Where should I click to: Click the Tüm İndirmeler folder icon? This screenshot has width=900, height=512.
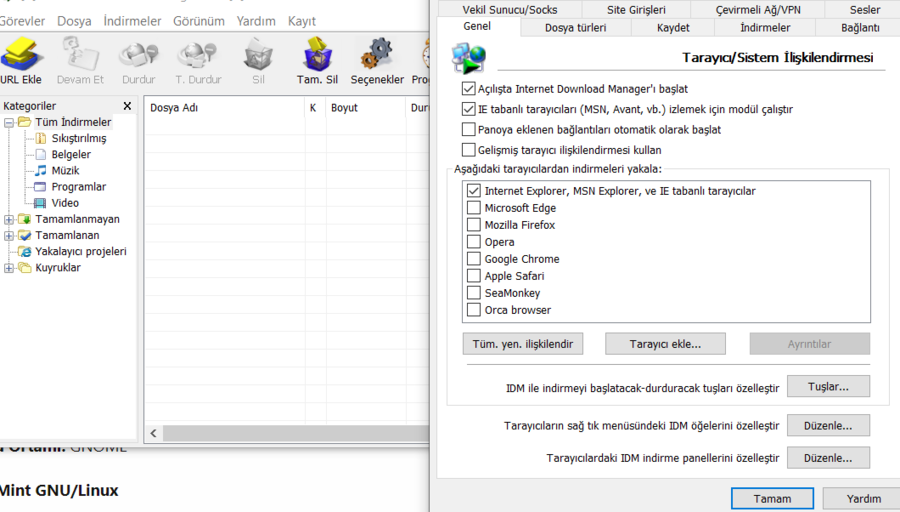point(24,122)
